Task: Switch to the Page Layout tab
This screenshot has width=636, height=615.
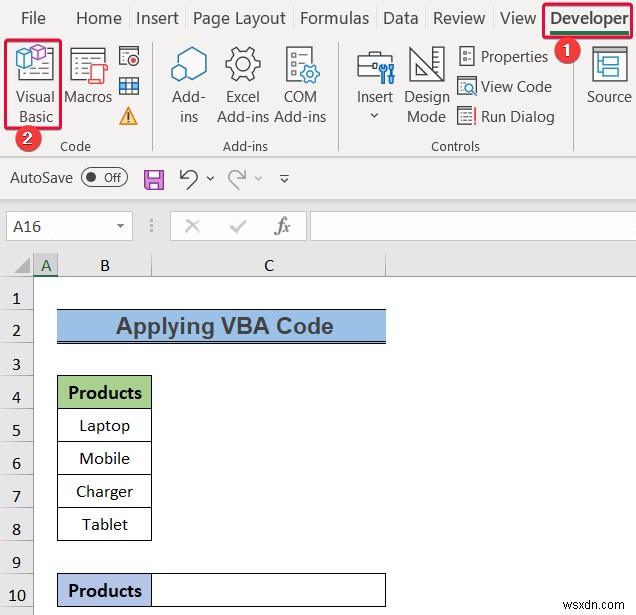Action: [239, 18]
